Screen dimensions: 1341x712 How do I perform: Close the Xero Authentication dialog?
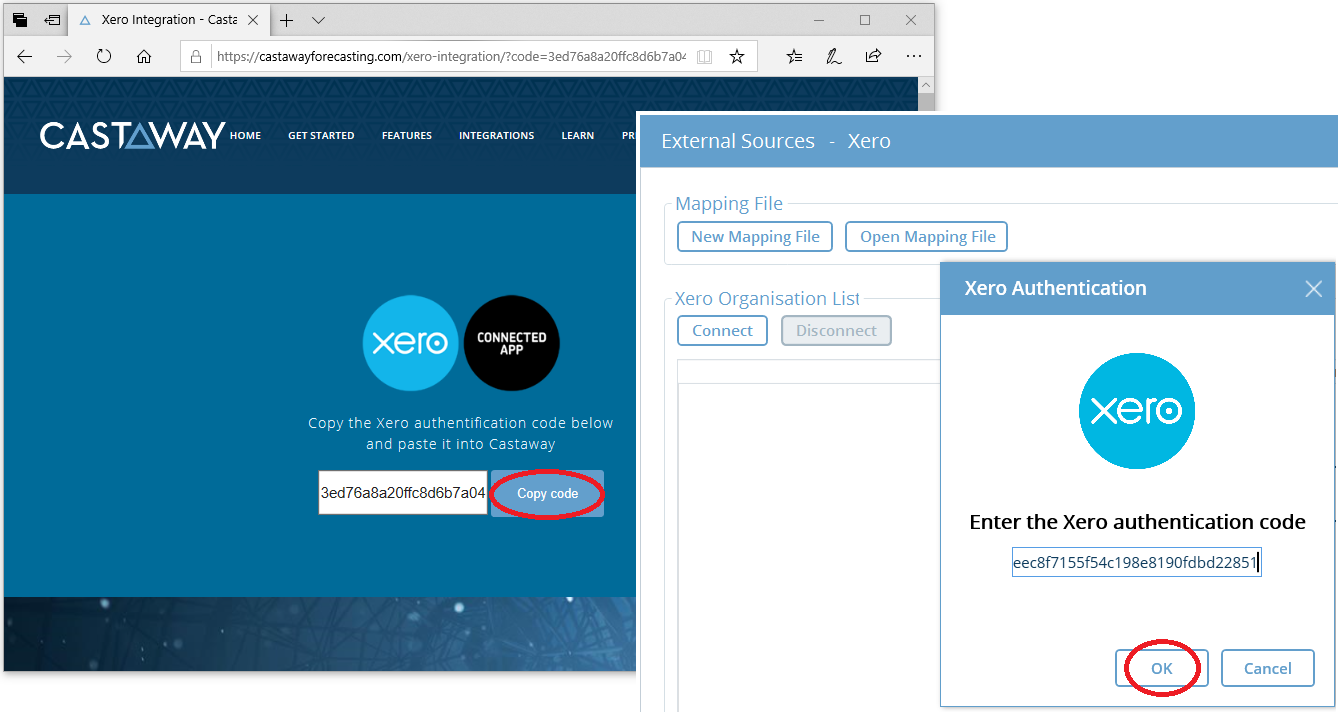[x=1313, y=288]
